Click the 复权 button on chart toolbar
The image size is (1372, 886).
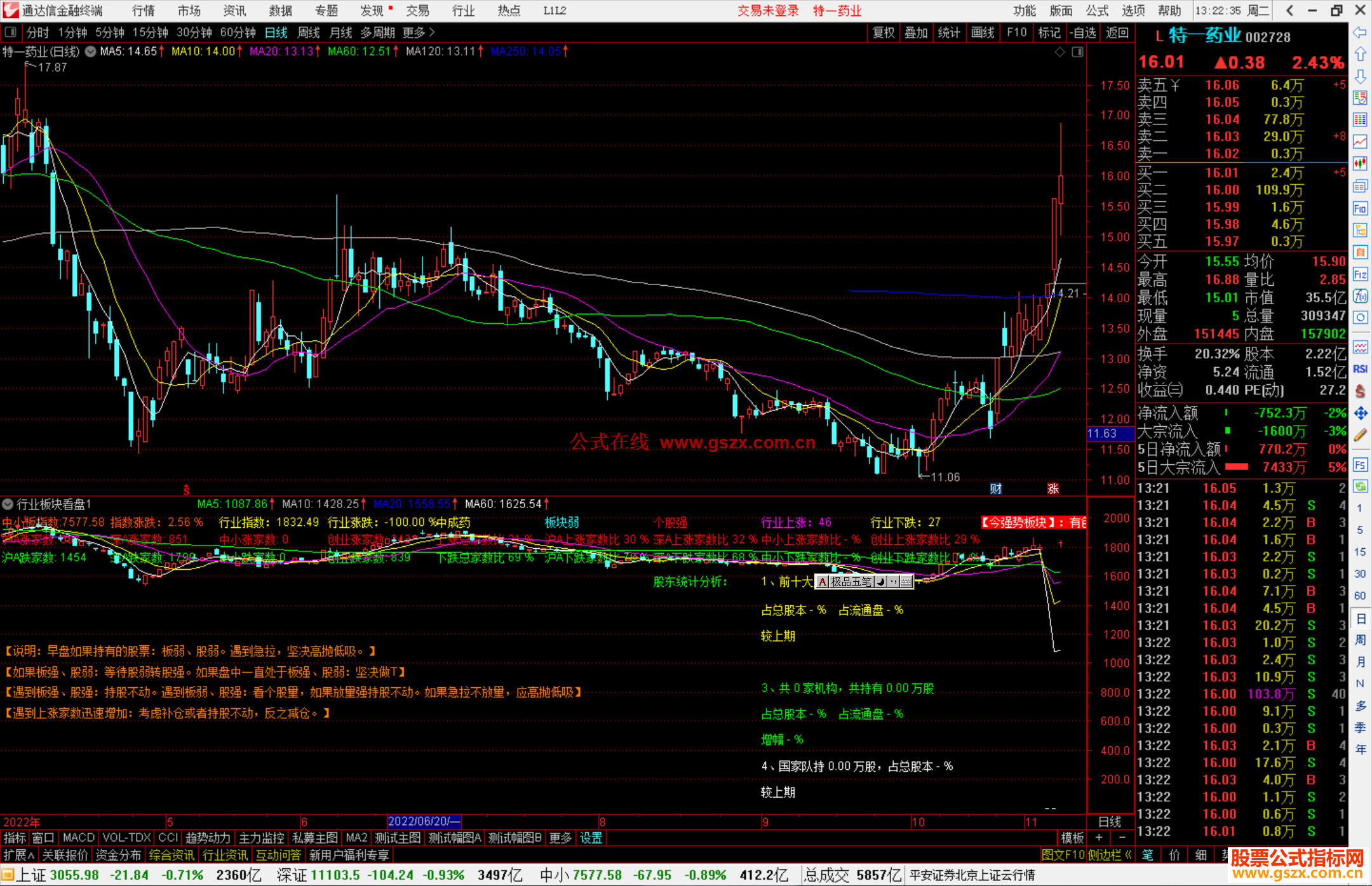coord(884,32)
